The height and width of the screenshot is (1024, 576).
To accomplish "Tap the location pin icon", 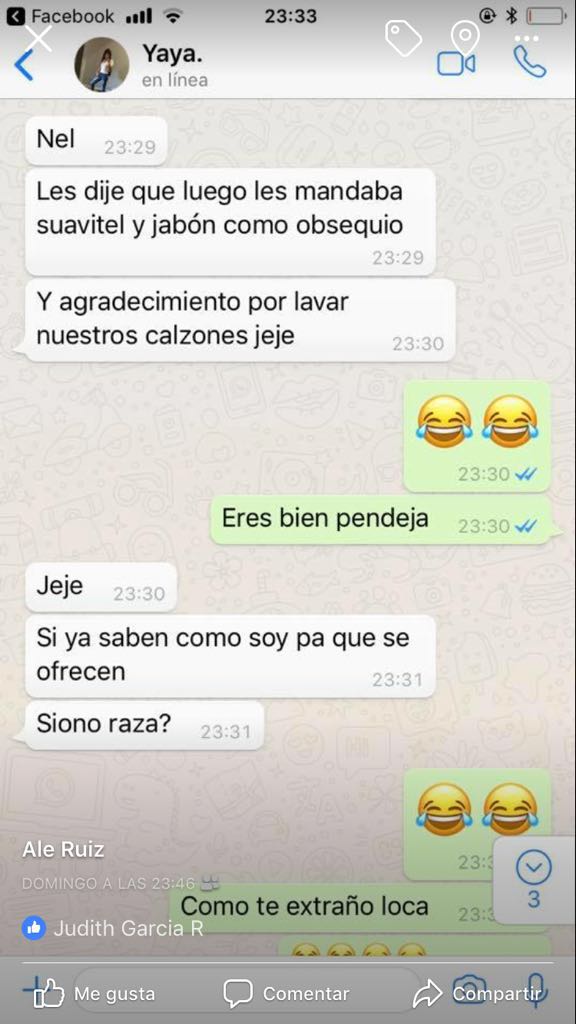I will click(x=465, y=38).
